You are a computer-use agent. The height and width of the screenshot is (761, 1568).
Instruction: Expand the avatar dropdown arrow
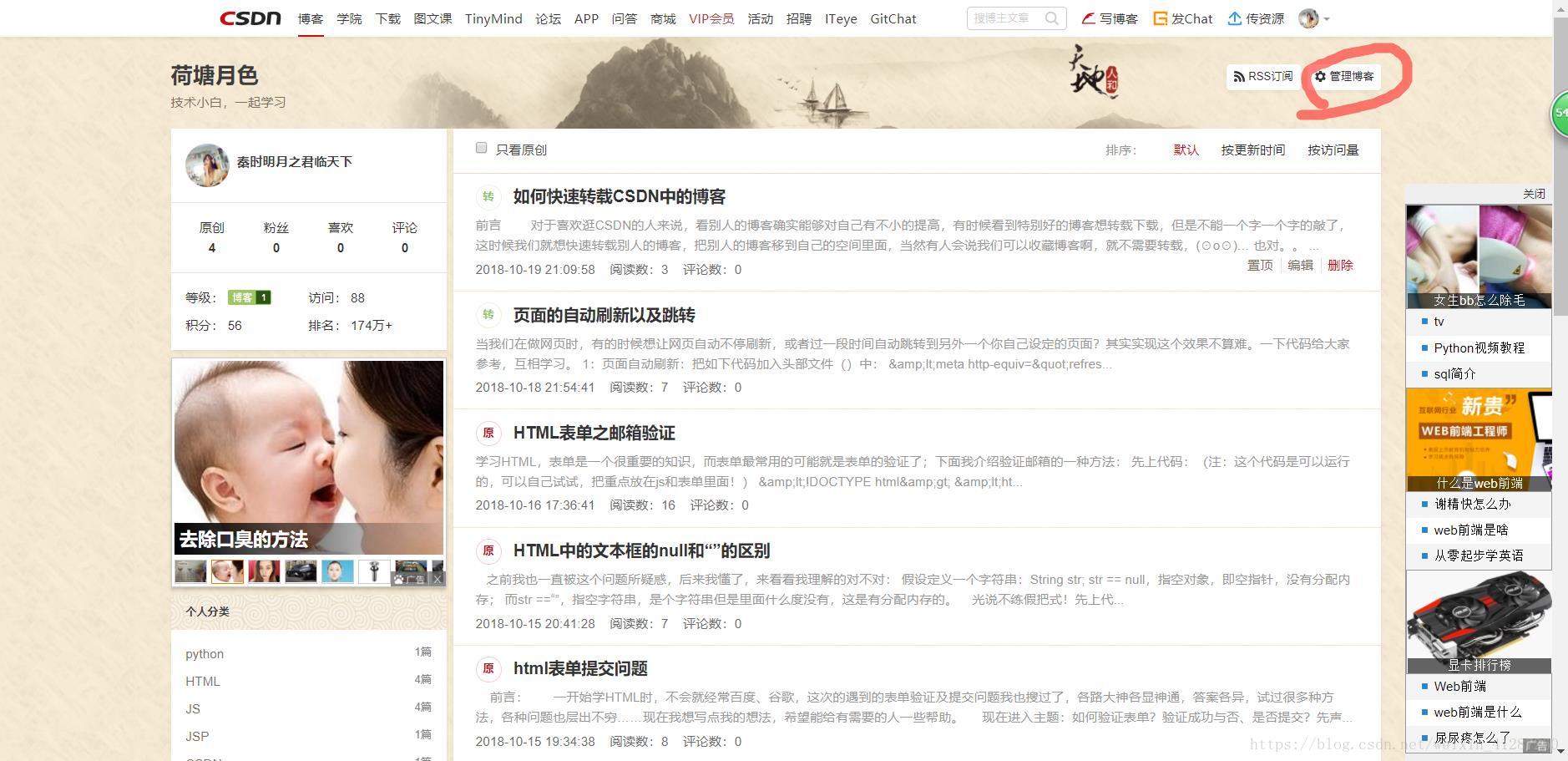pyautogui.click(x=1327, y=19)
